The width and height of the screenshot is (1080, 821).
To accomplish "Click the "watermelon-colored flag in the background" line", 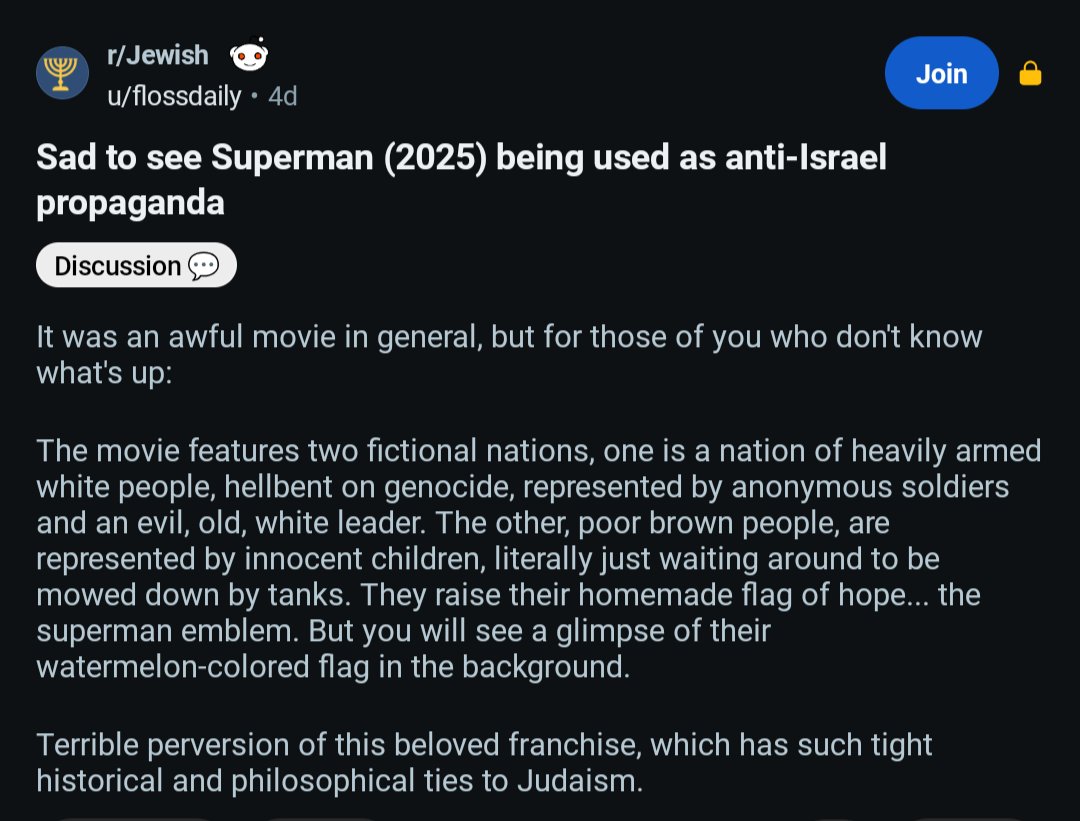I will click(x=332, y=667).
